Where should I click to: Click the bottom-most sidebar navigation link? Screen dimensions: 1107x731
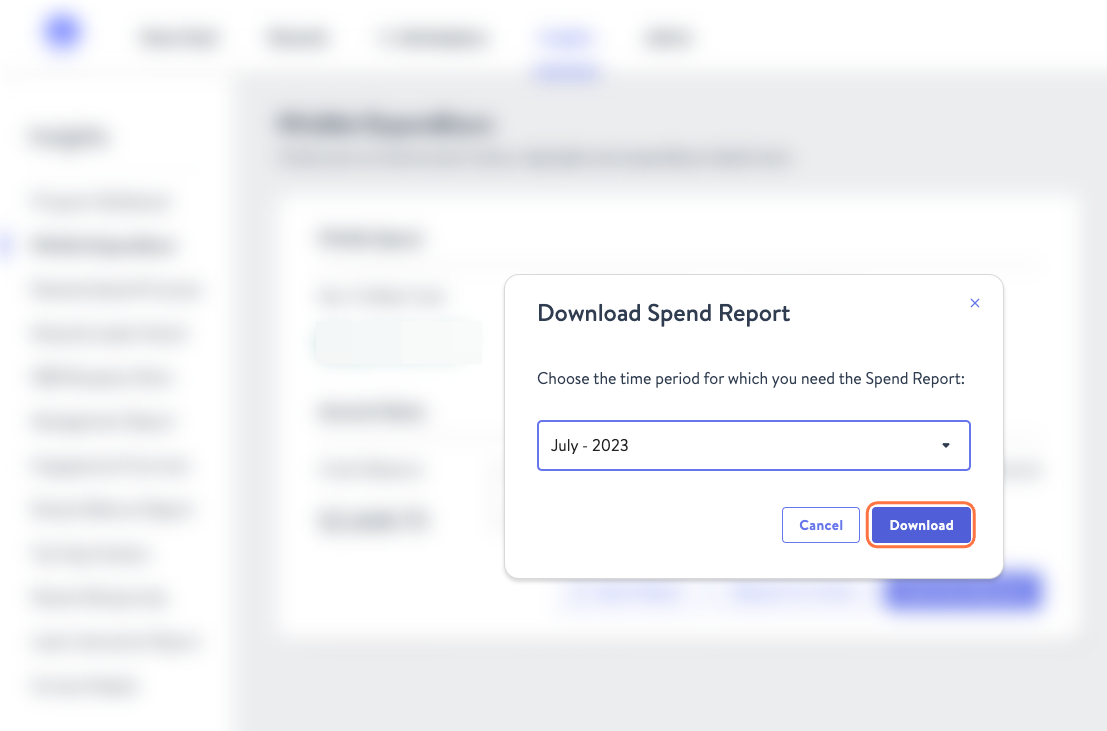[x=82, y=685]
